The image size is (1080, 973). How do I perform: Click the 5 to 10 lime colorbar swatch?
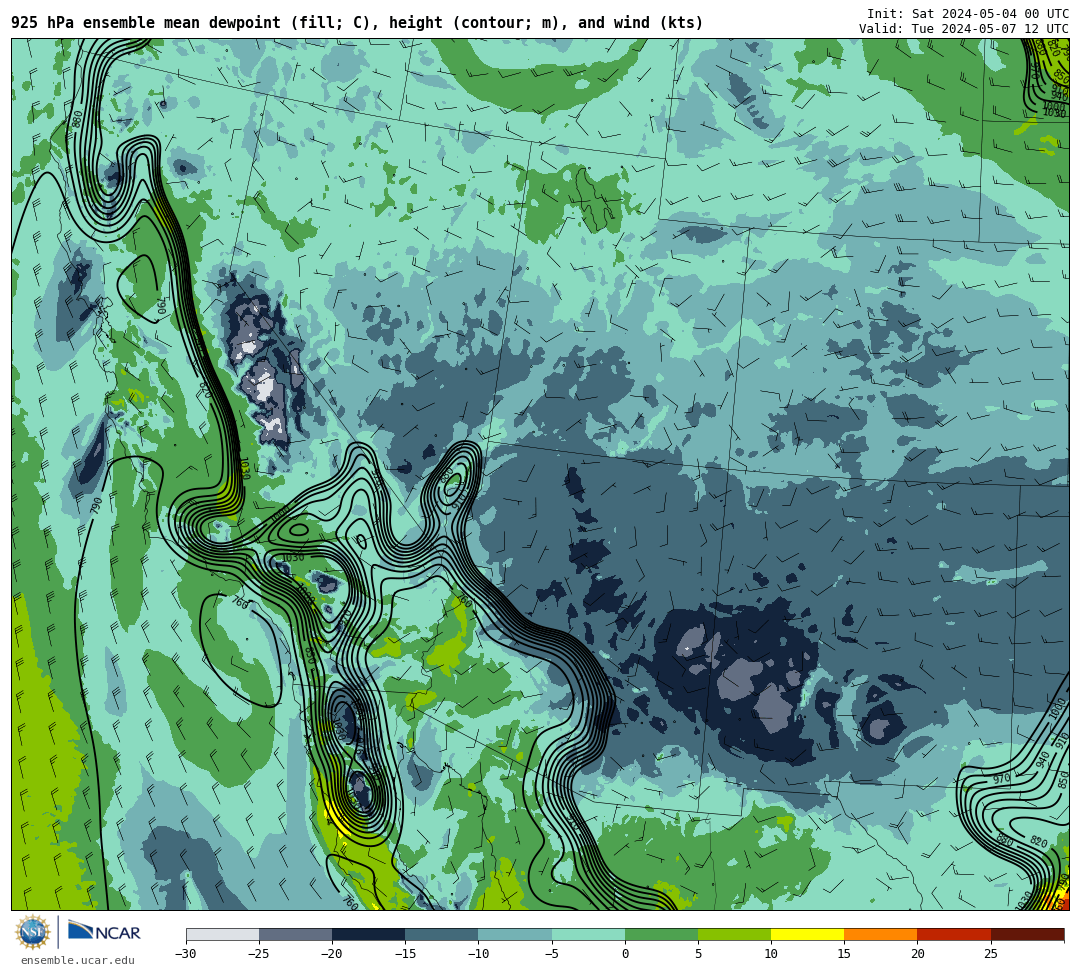click(x=734, y=934)
